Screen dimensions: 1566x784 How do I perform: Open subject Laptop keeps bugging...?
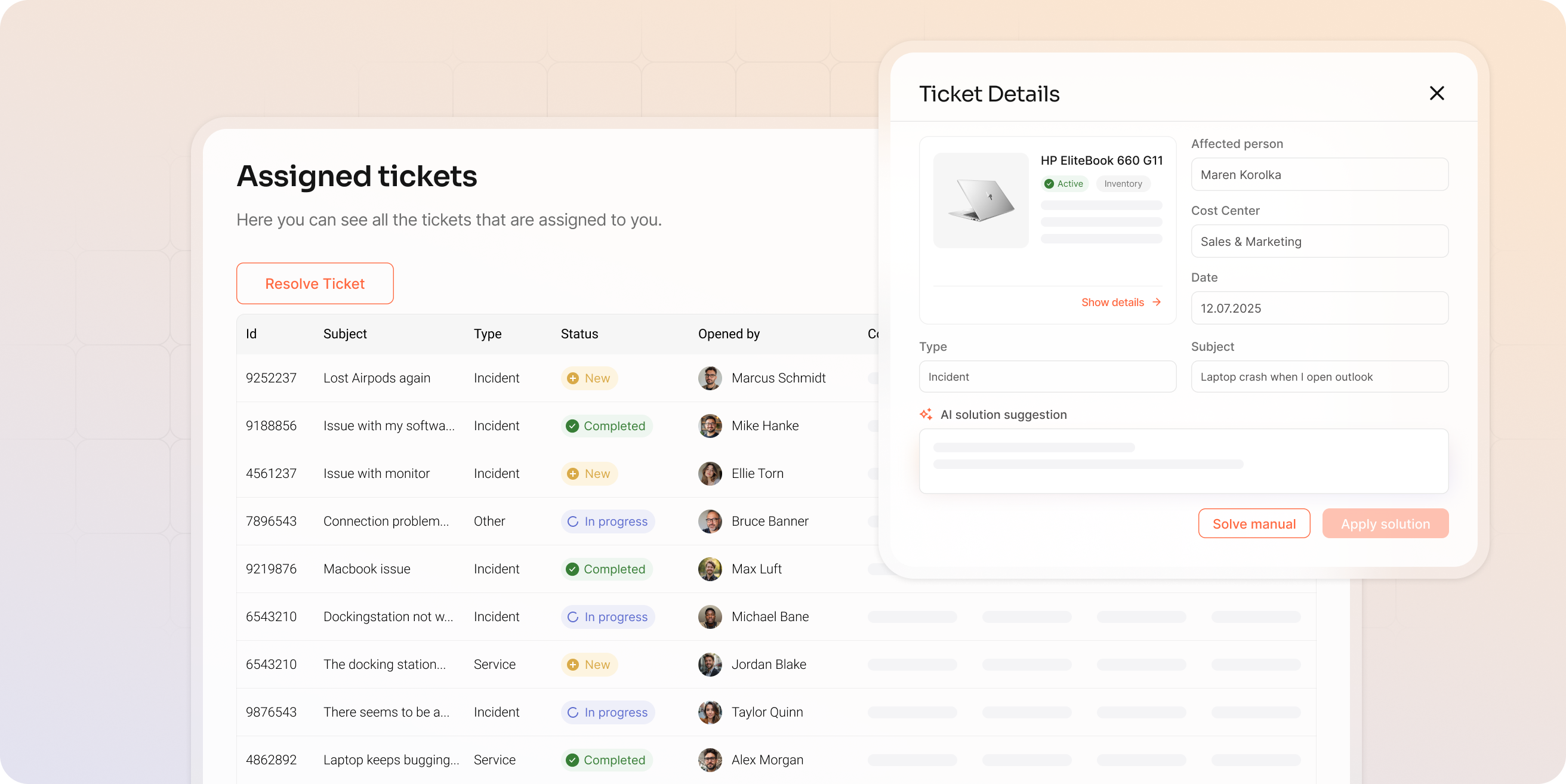click(391, 760)
